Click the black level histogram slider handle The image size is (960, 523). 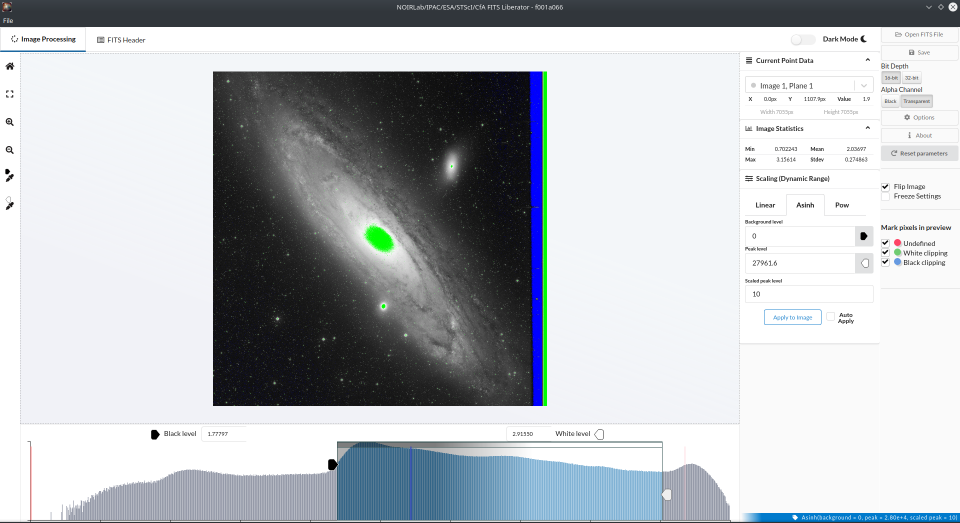(x=332, y=465)
